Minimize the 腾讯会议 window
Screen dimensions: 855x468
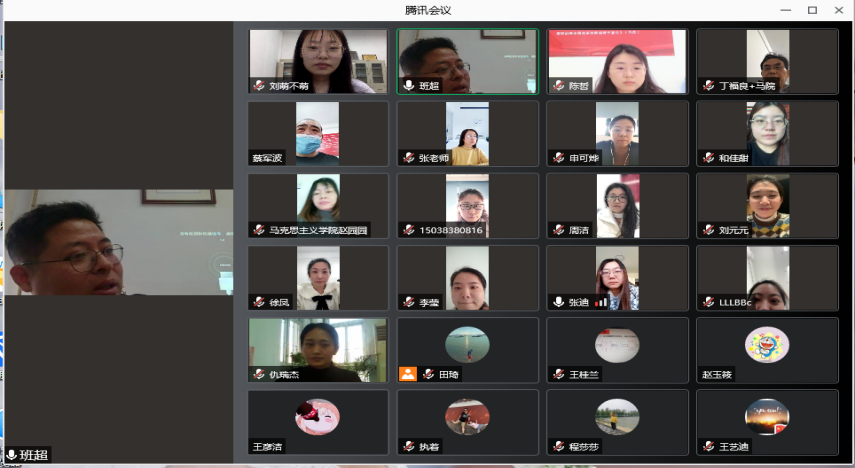pyautogui.click(x=786, y=10)
